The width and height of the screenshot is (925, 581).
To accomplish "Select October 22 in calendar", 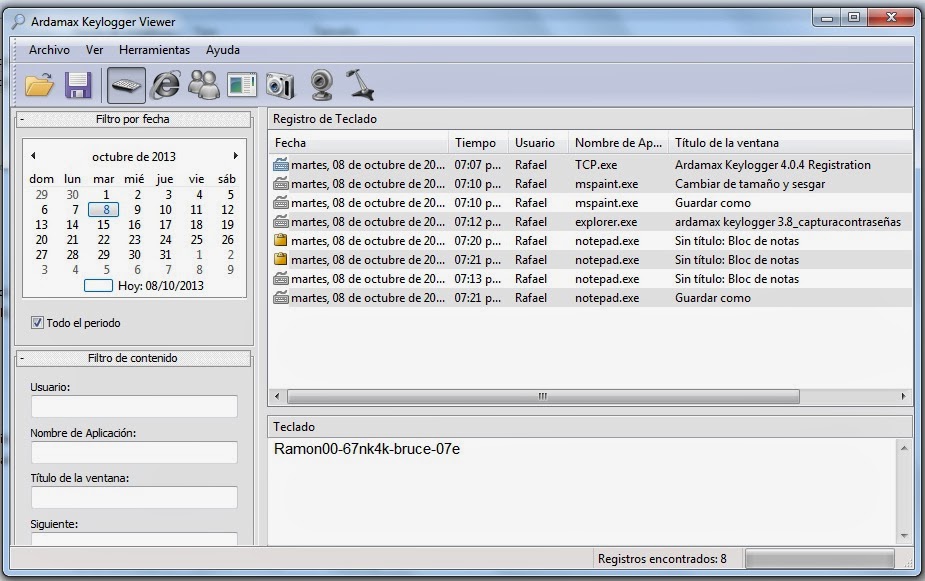I will 104,239.
